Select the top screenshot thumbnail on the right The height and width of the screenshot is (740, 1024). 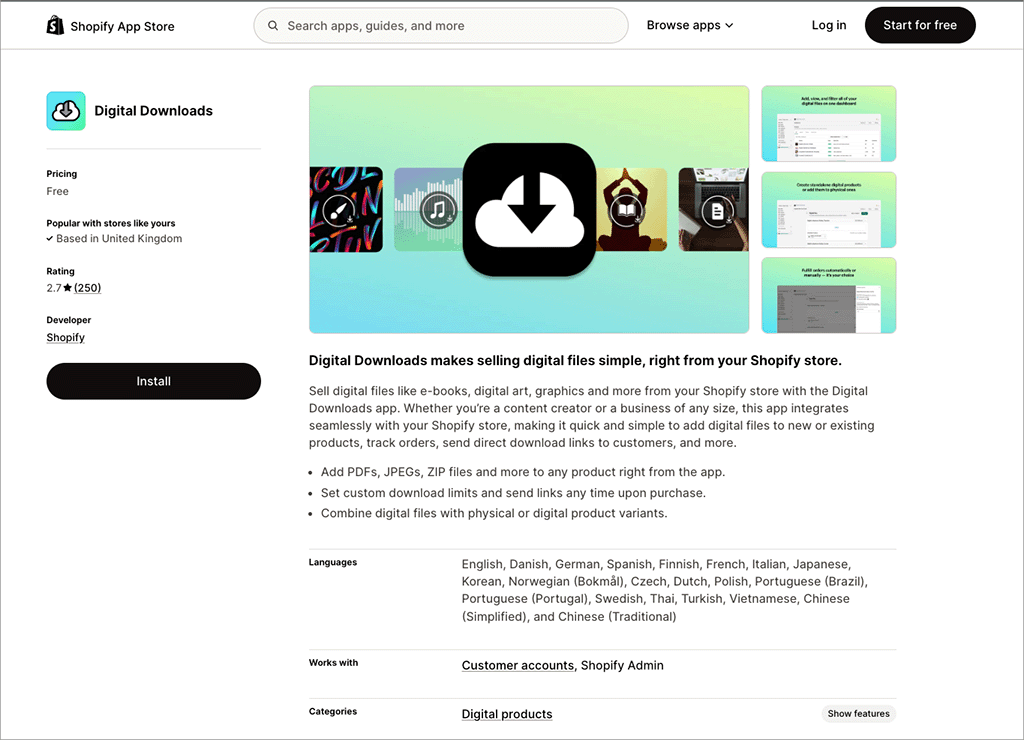pyautogui.click(x=828, y=123)
